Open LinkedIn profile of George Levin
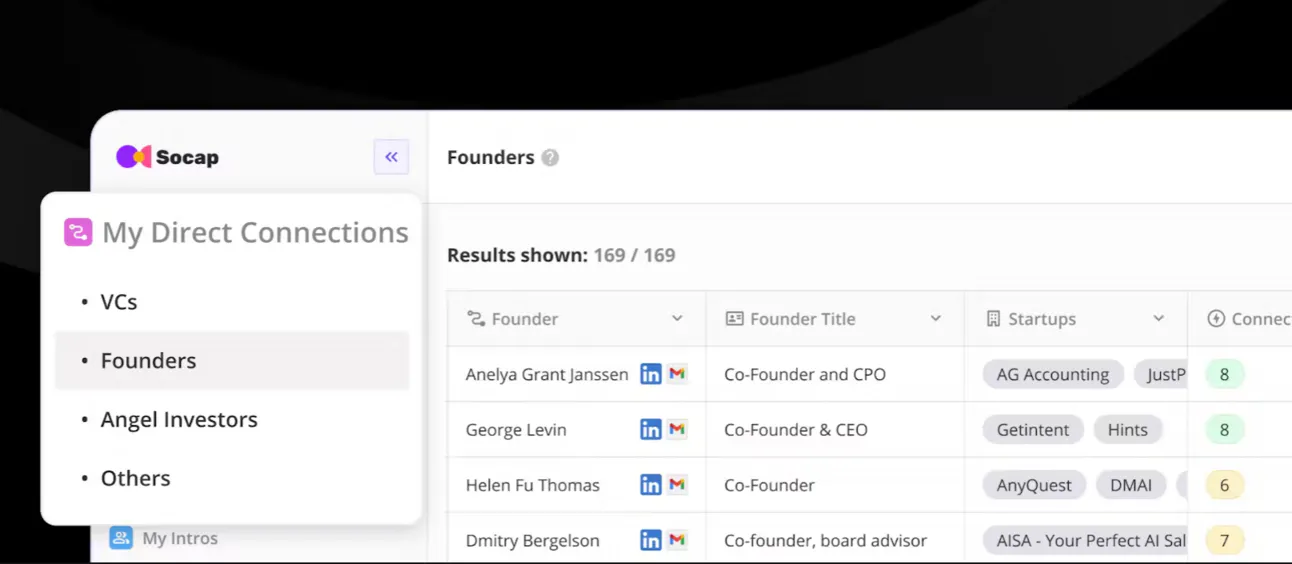 (651, 429)
